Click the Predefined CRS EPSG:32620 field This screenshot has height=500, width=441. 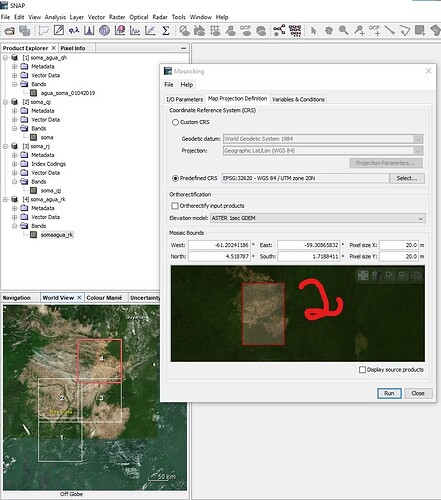(305, 178)
